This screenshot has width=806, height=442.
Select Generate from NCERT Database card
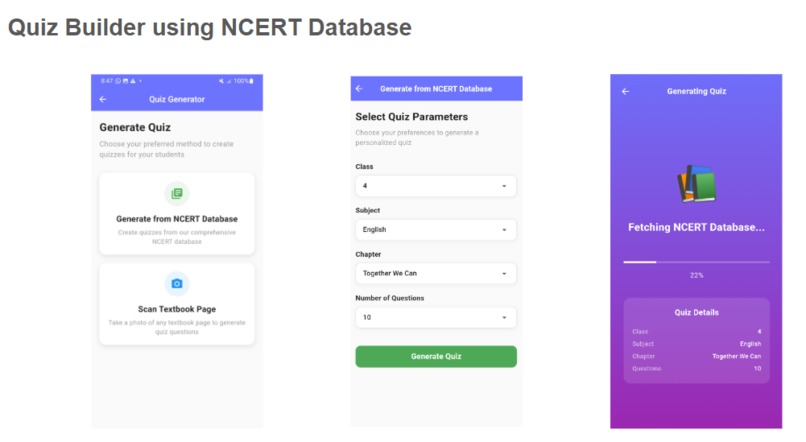(x=177, y=213)
